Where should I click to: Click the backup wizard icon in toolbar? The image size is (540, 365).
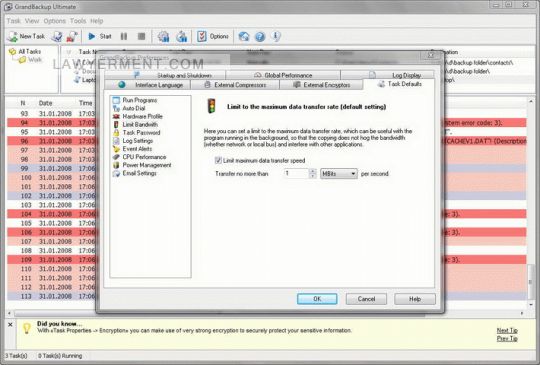coord(164,36)
